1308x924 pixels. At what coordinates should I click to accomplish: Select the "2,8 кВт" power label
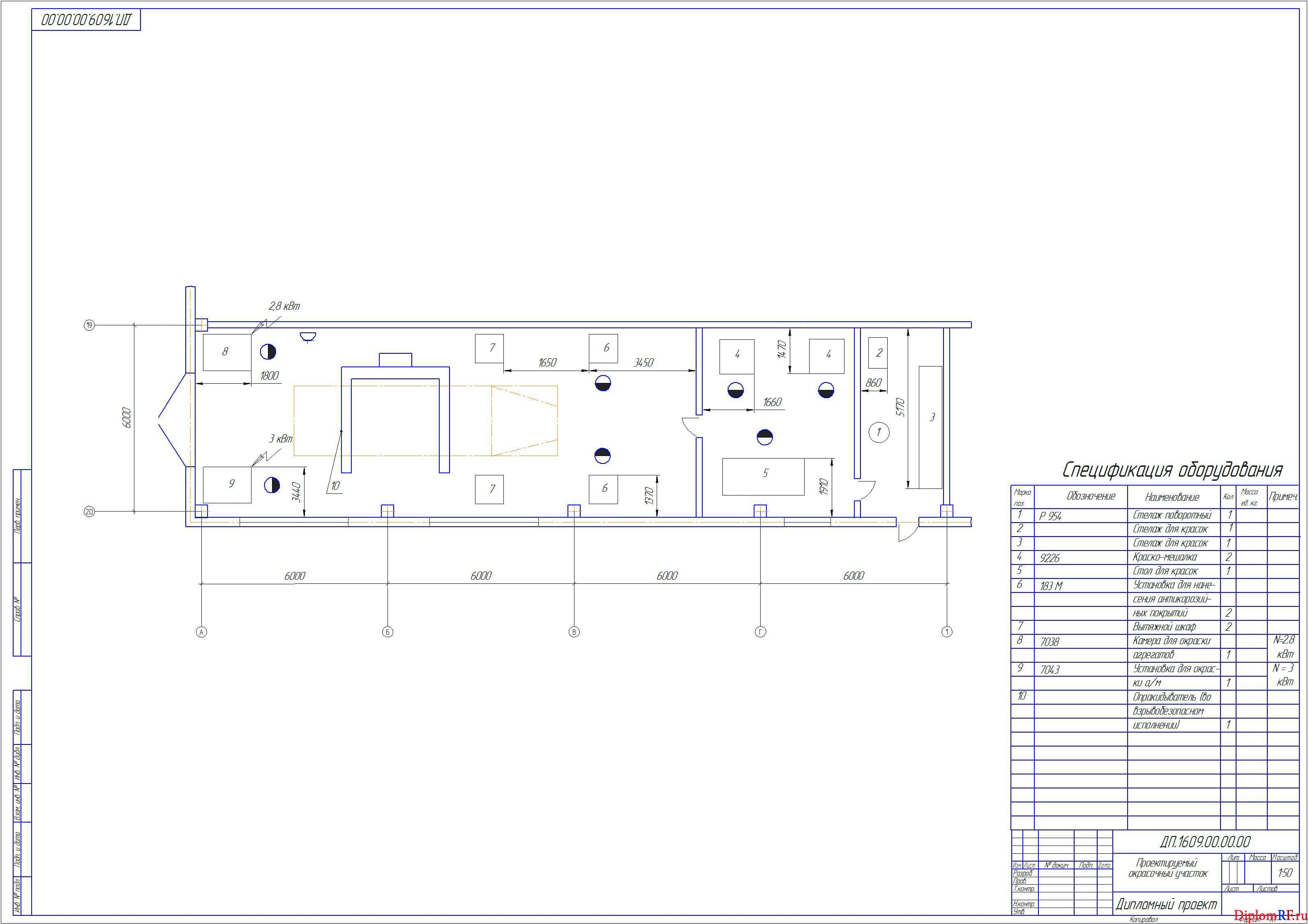tap(284, 306)
